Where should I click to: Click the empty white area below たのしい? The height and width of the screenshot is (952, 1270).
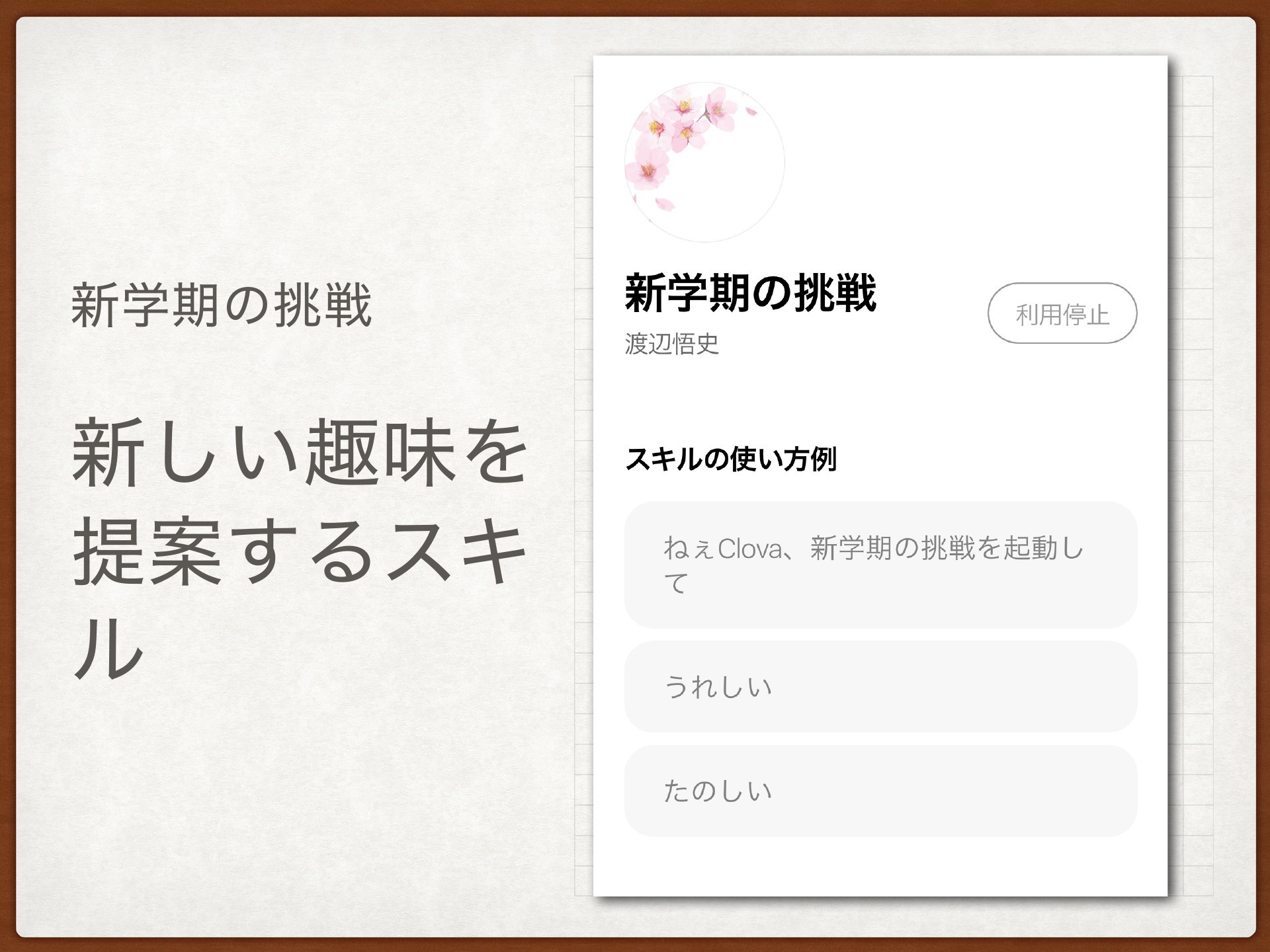880,866
